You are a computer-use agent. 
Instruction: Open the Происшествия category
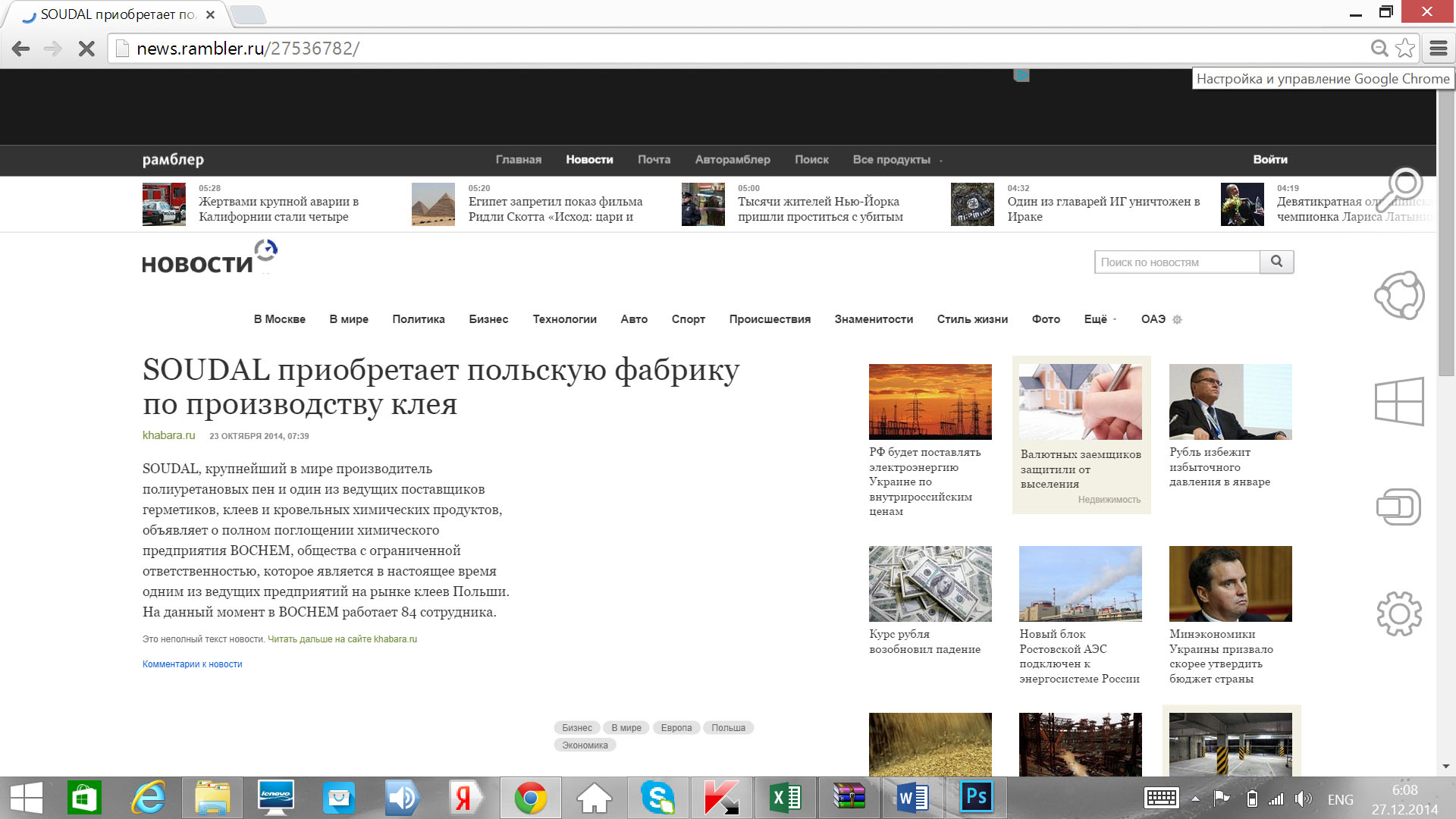(x=770, y=319)
